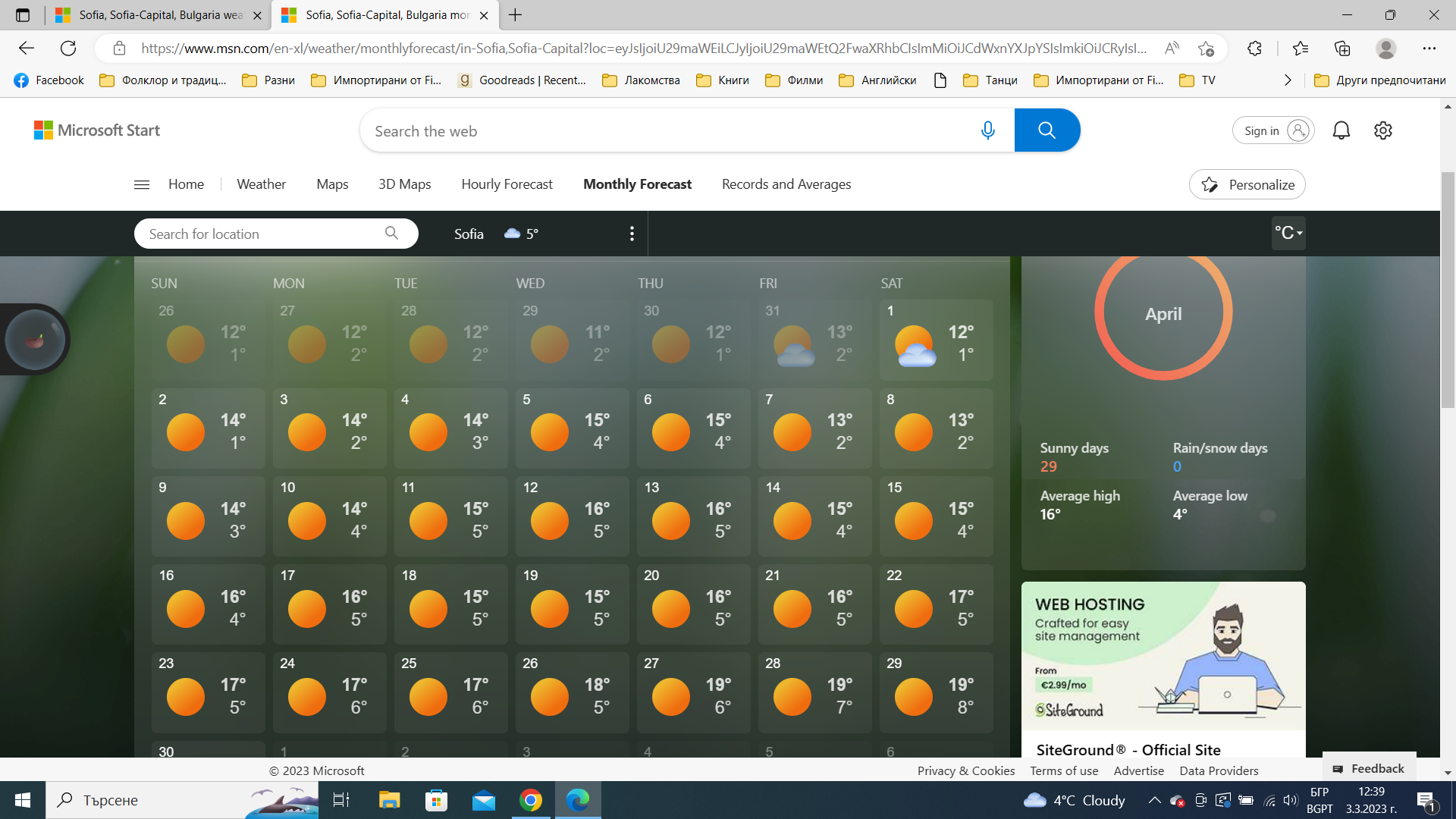The height and width of the screenshot is (819, 1456).
Task: Select the April 22 forecast day tile
Action: 936,604
